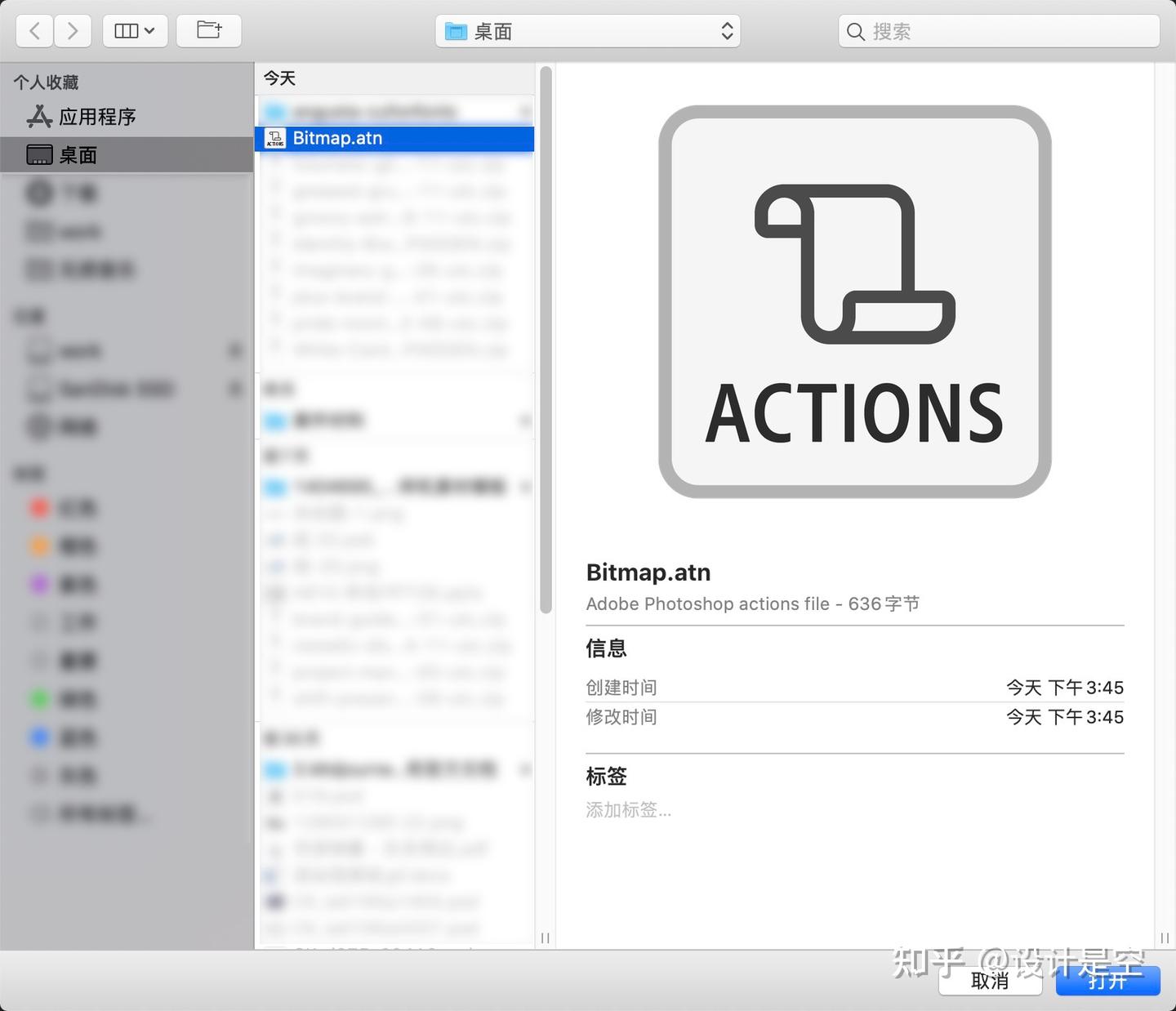Open the column view mode dropdown

pyautogui.click(x=135, y=31)
